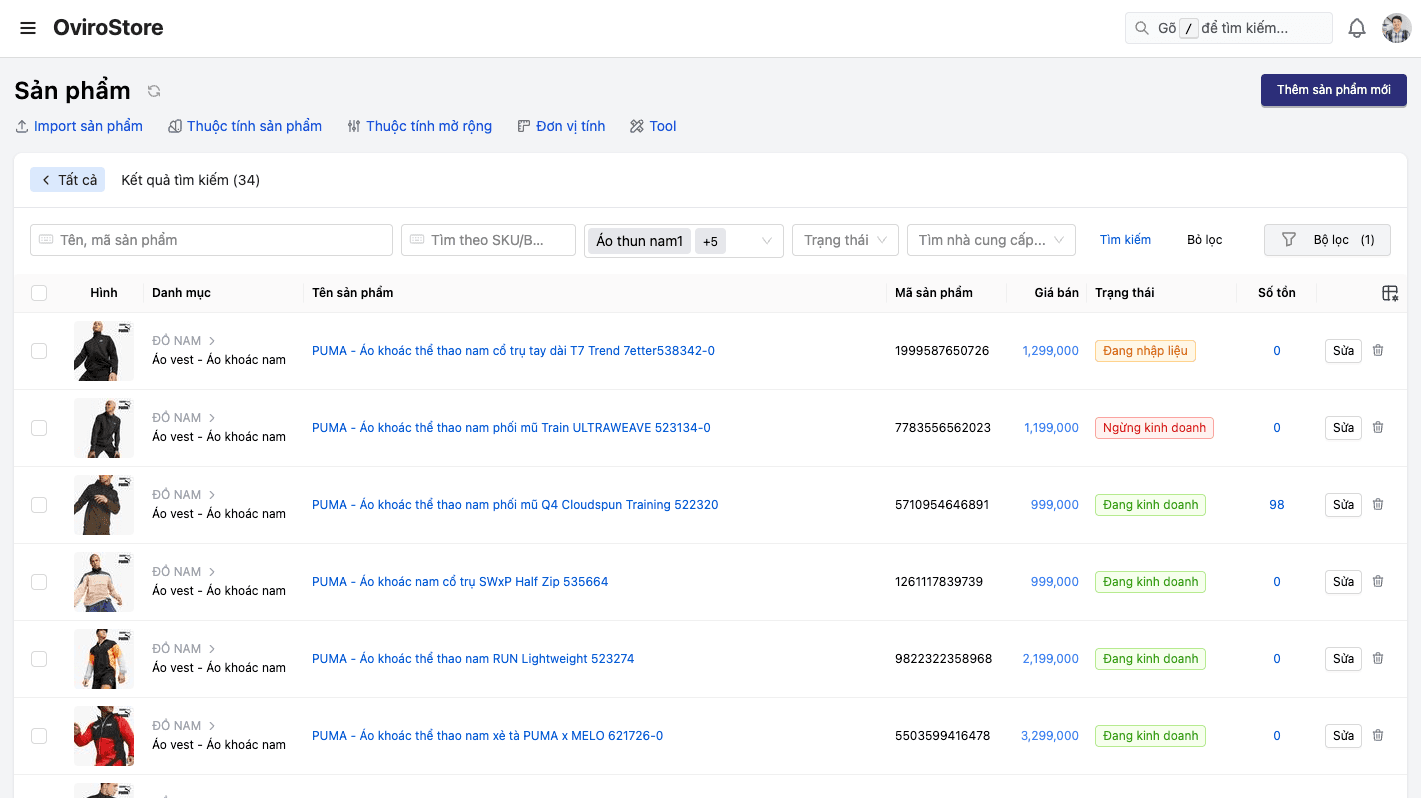The height and width of the screenshot is (798, 1421).
Task: Focus the global search box in header
Action: tap(1229, 28)
